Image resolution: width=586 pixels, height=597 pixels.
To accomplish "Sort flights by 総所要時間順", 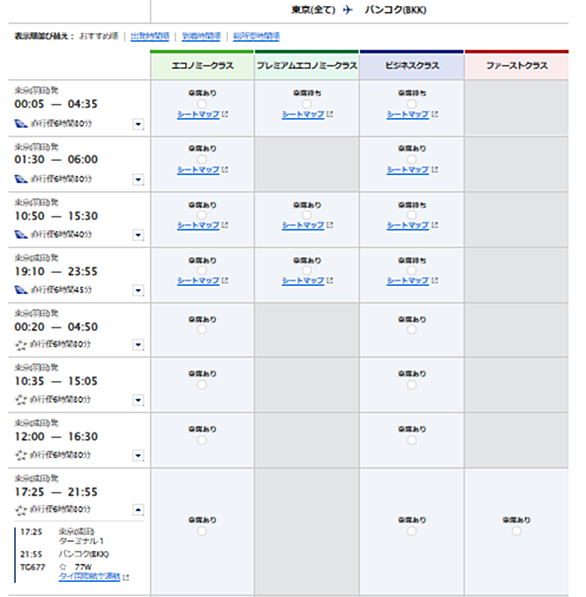I will 256,36.
